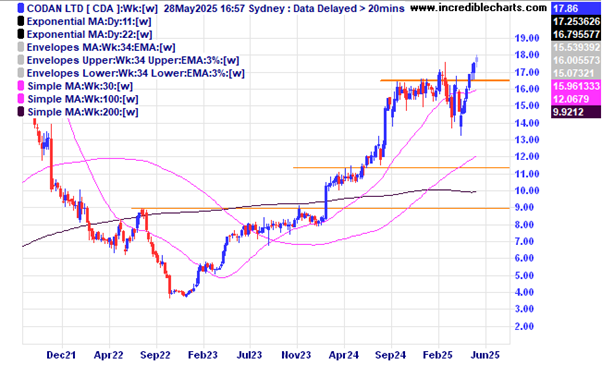This screenshot has width=602, height=365.
Task: Click the 10.00 price axis label
Action: tap(527, 191)
